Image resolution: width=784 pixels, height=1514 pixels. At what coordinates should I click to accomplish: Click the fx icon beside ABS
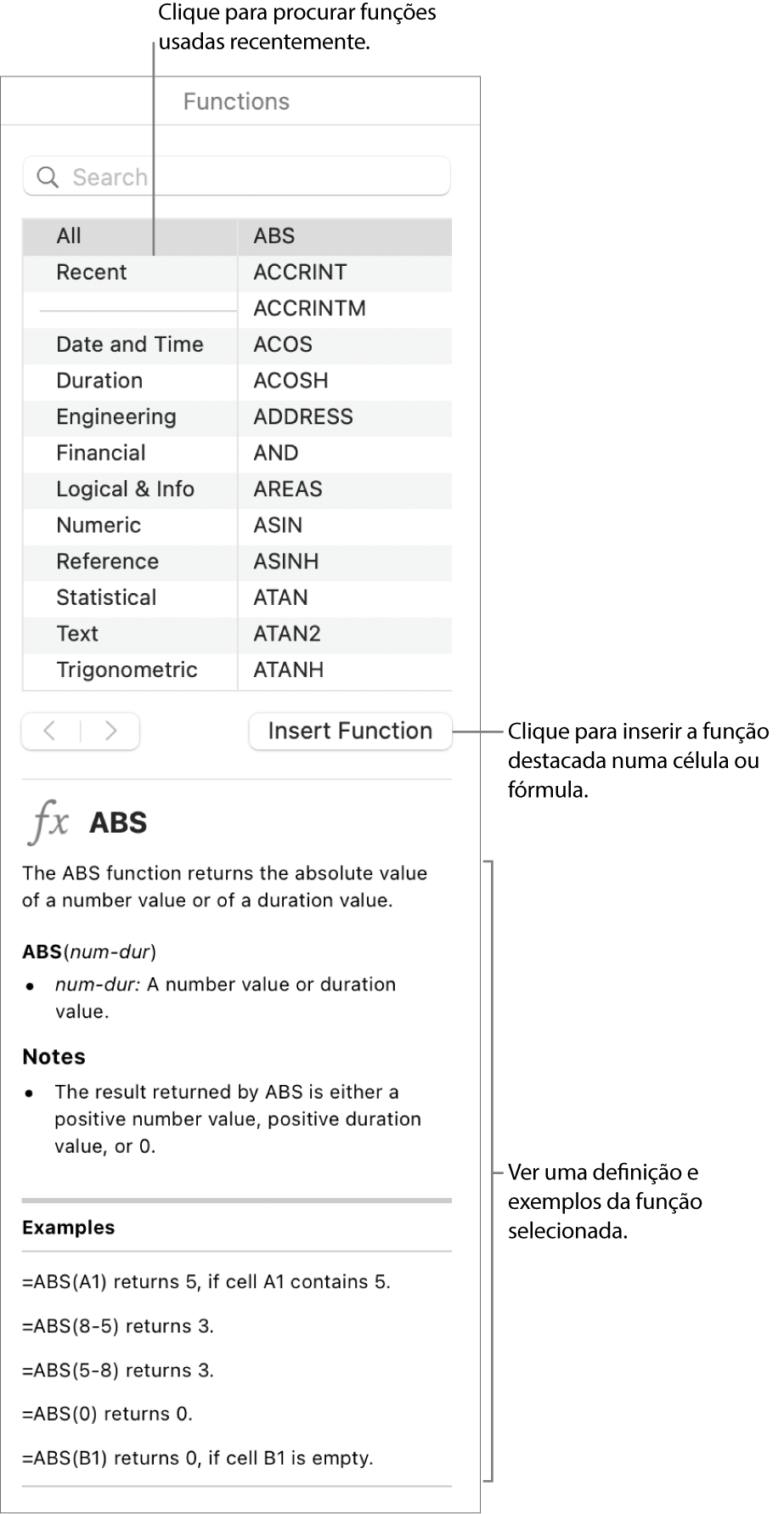49,822
